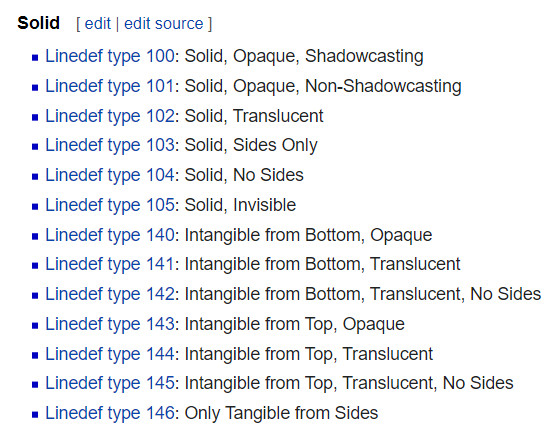Open the Linedef type 140 link
549x425 pixels.
coord(110,235)
